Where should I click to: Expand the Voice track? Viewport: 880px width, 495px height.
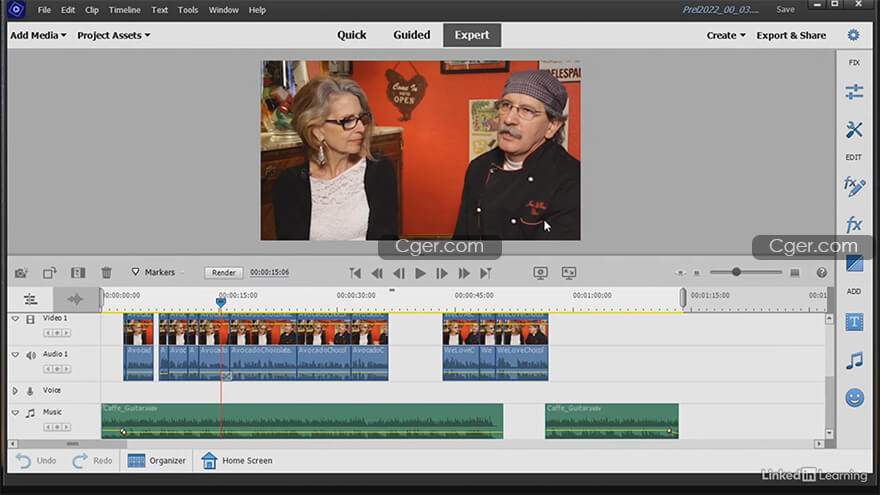15,391
